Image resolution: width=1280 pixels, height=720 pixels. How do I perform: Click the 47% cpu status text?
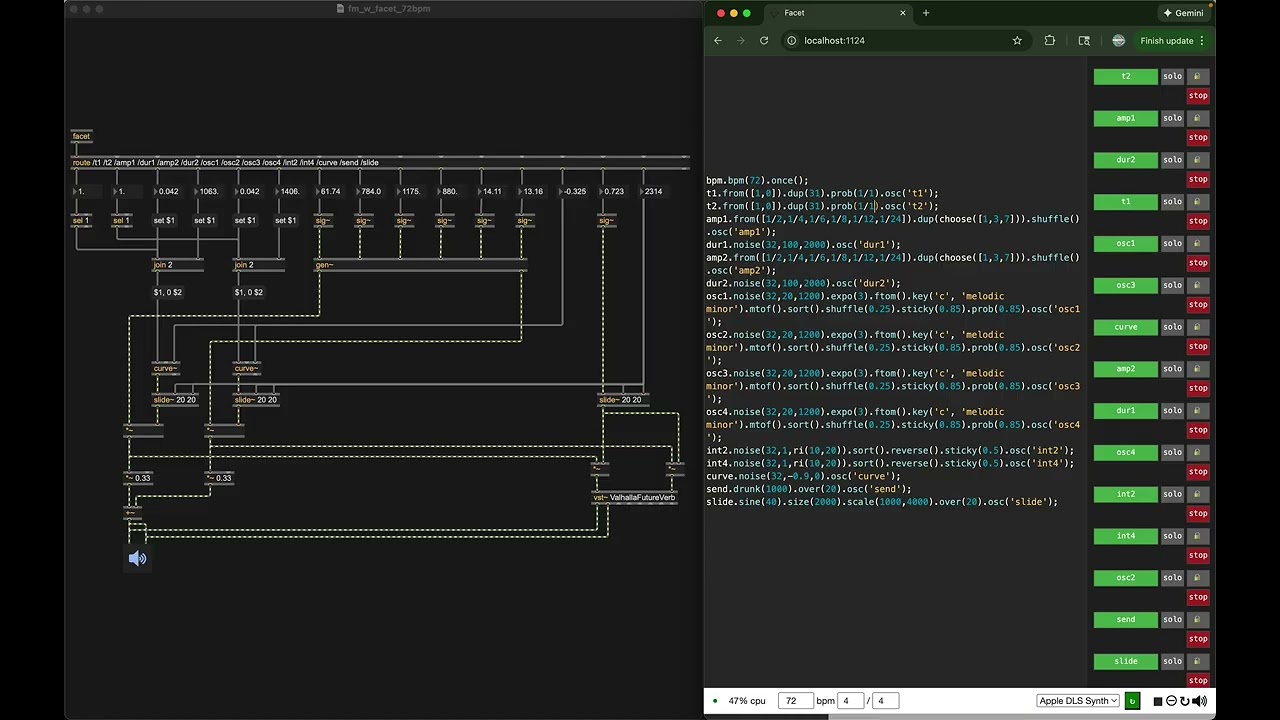747,701
